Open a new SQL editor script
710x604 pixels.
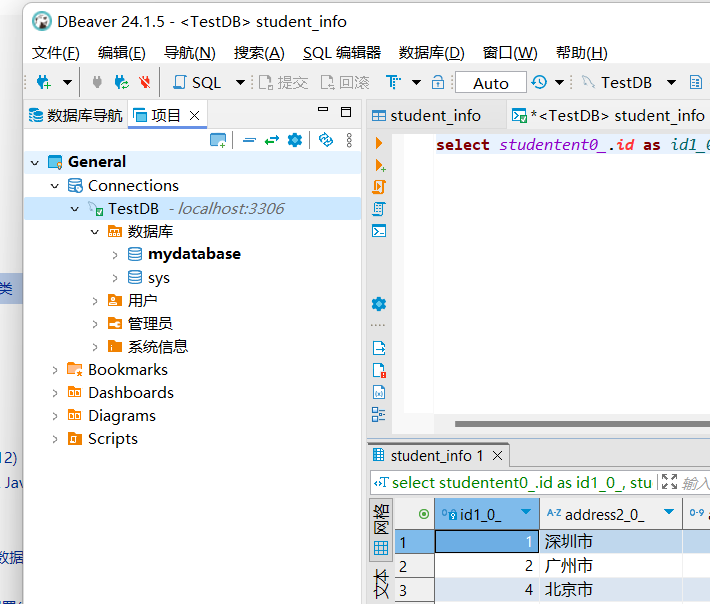tap(197, 82)
